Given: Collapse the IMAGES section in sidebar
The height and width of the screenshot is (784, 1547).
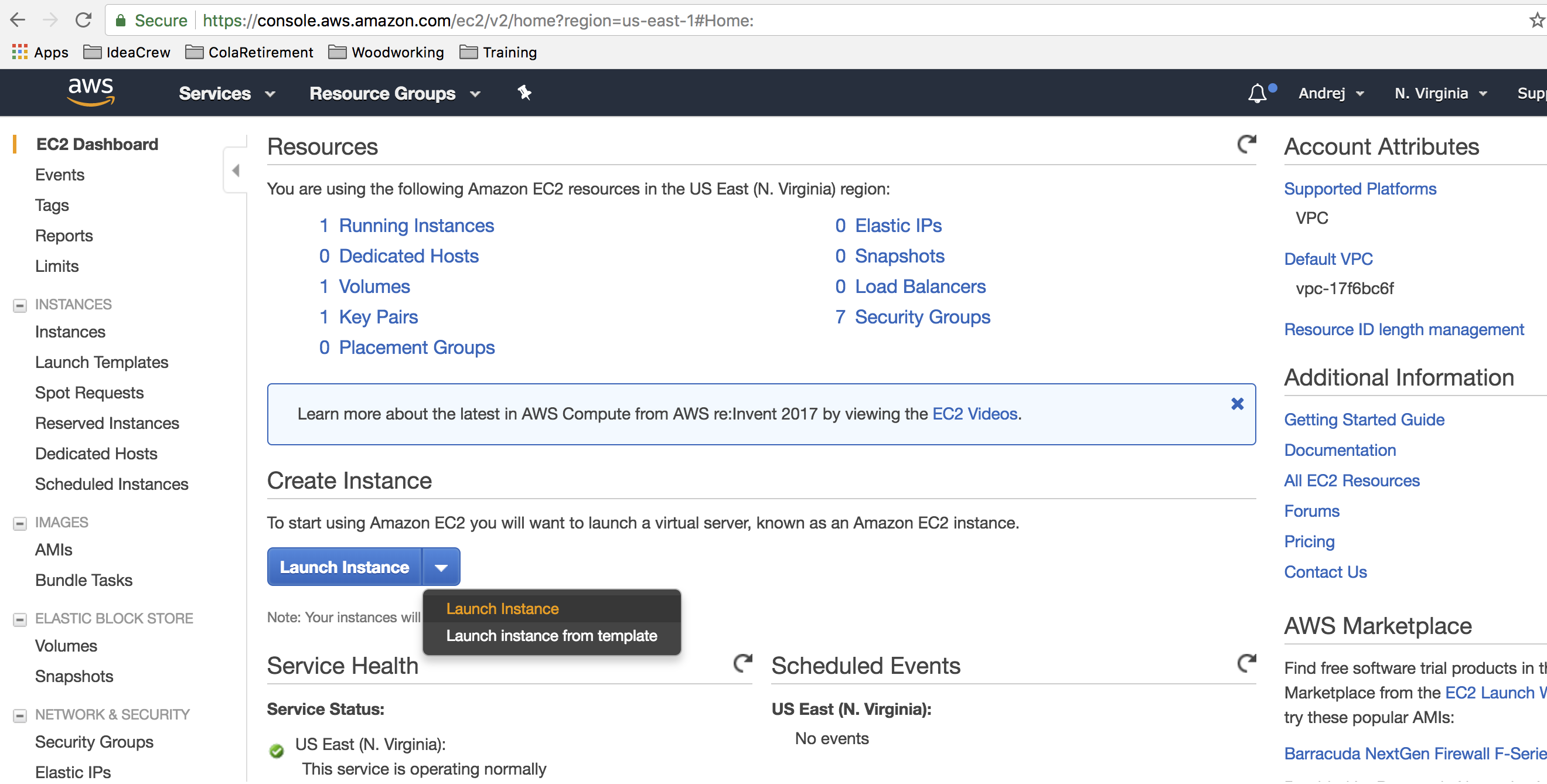Looking at the screenshot, I should (20, 524).
